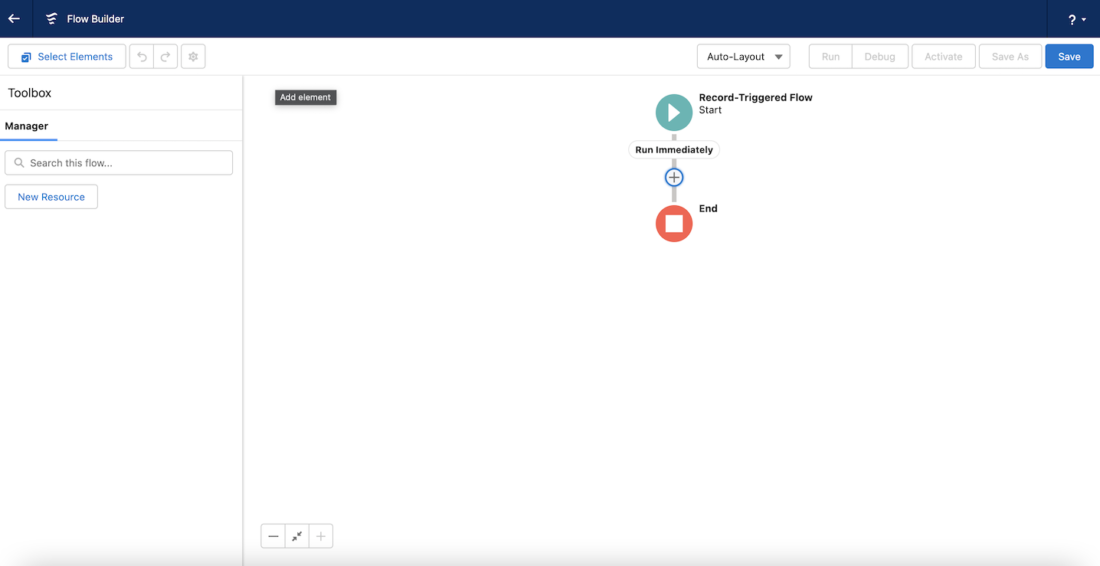The image size is (1100, 566).
Task: Open the Help question mark menu
Action: click(x=1077, y=20)
